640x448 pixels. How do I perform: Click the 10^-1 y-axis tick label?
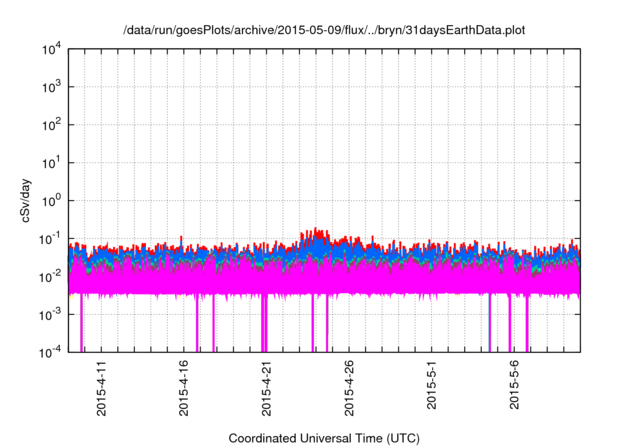point(50,239)
